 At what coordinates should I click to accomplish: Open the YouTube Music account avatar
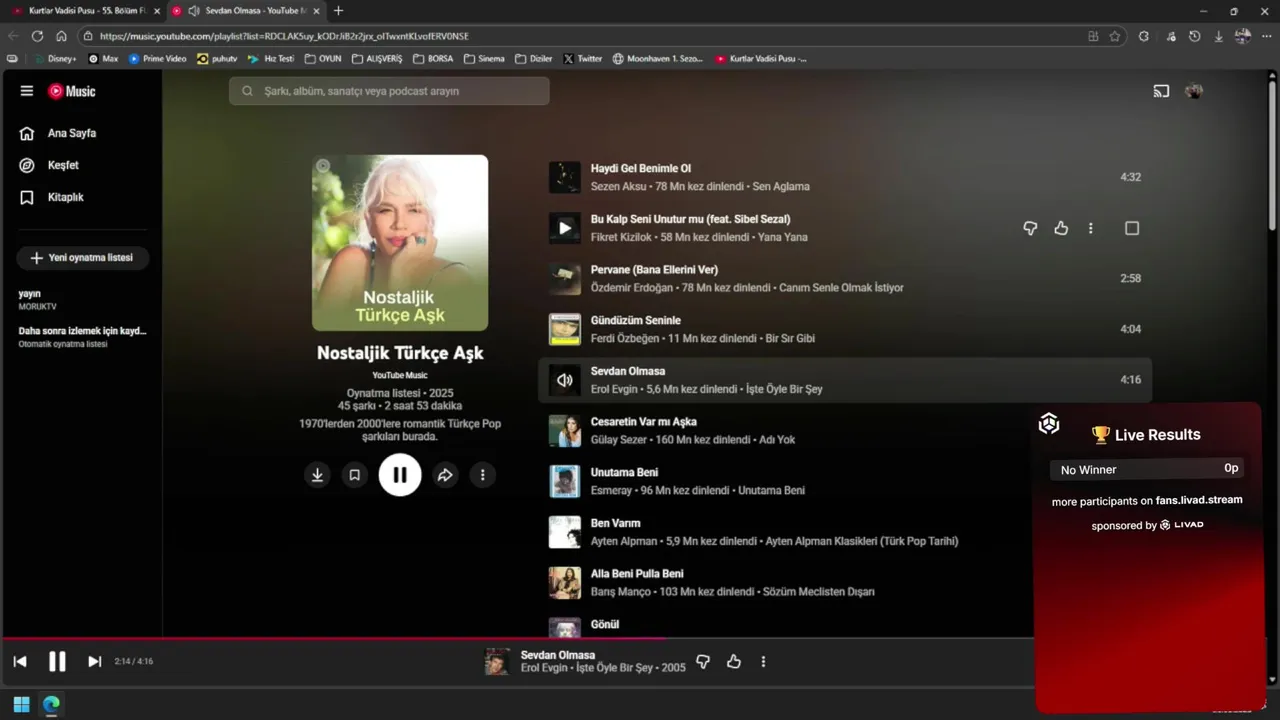(1193, 91)
